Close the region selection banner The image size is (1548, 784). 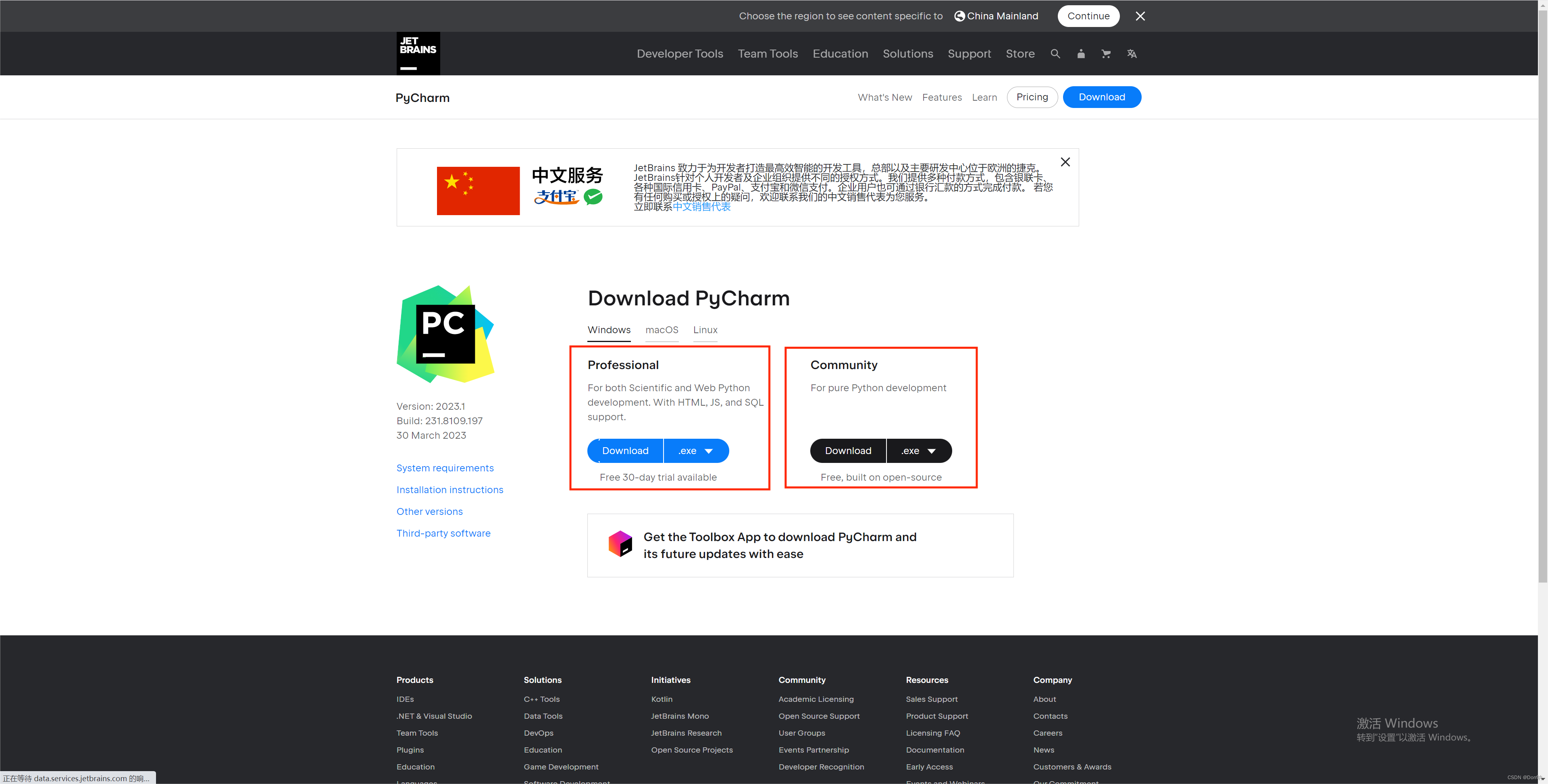[x=1140, y=16]
